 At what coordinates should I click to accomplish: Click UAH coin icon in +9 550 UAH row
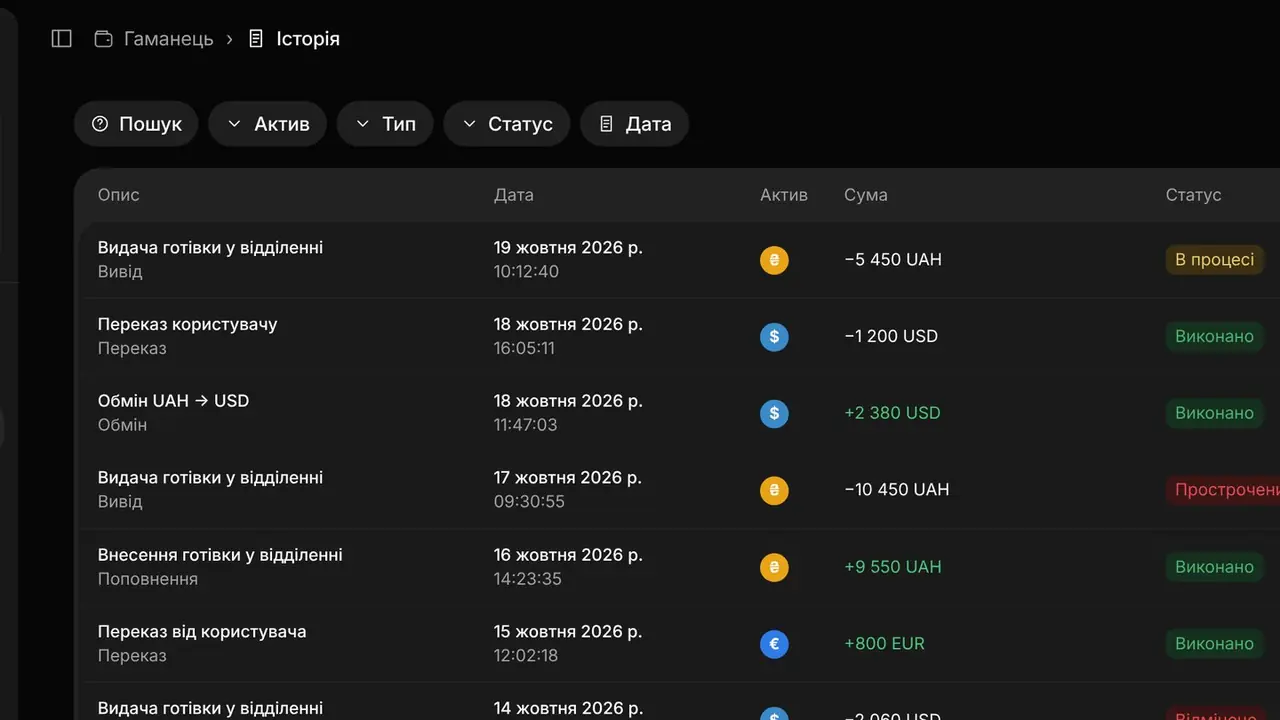(x=774, y=568)
